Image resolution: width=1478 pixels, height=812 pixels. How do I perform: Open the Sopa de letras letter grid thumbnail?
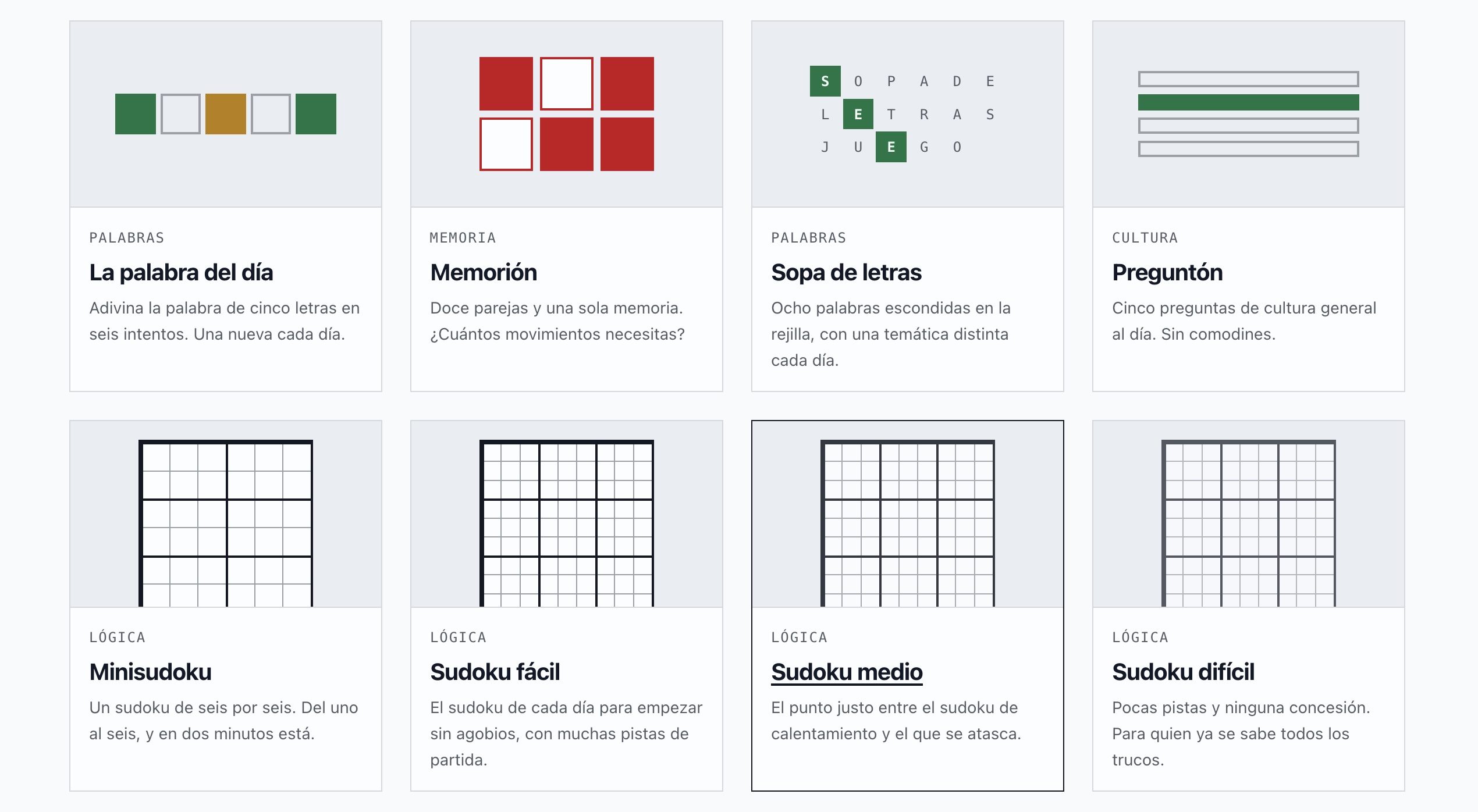pos(908,114)
